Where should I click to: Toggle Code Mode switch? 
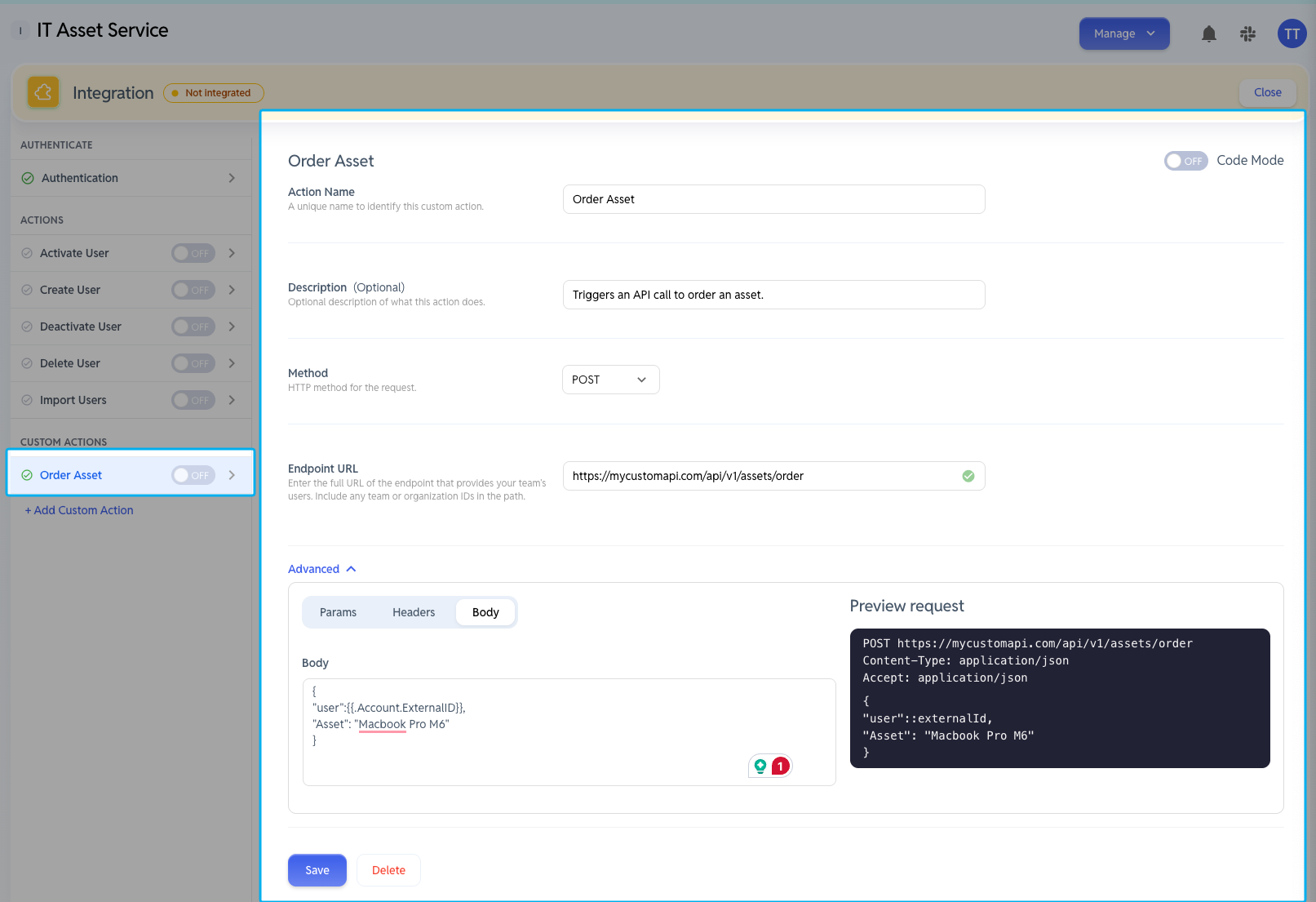click(x=1185, y=161)
